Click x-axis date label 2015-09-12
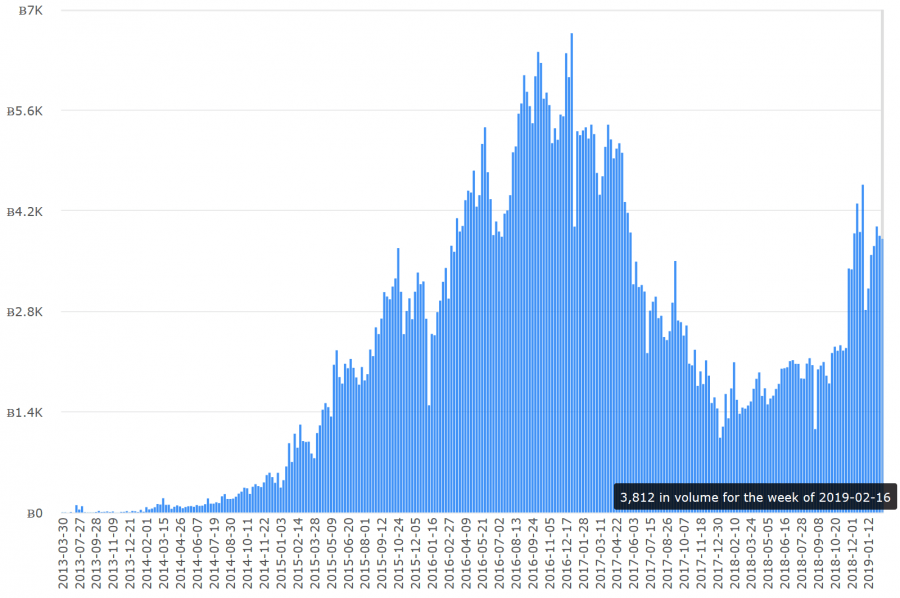 click(x=382, y=553)
